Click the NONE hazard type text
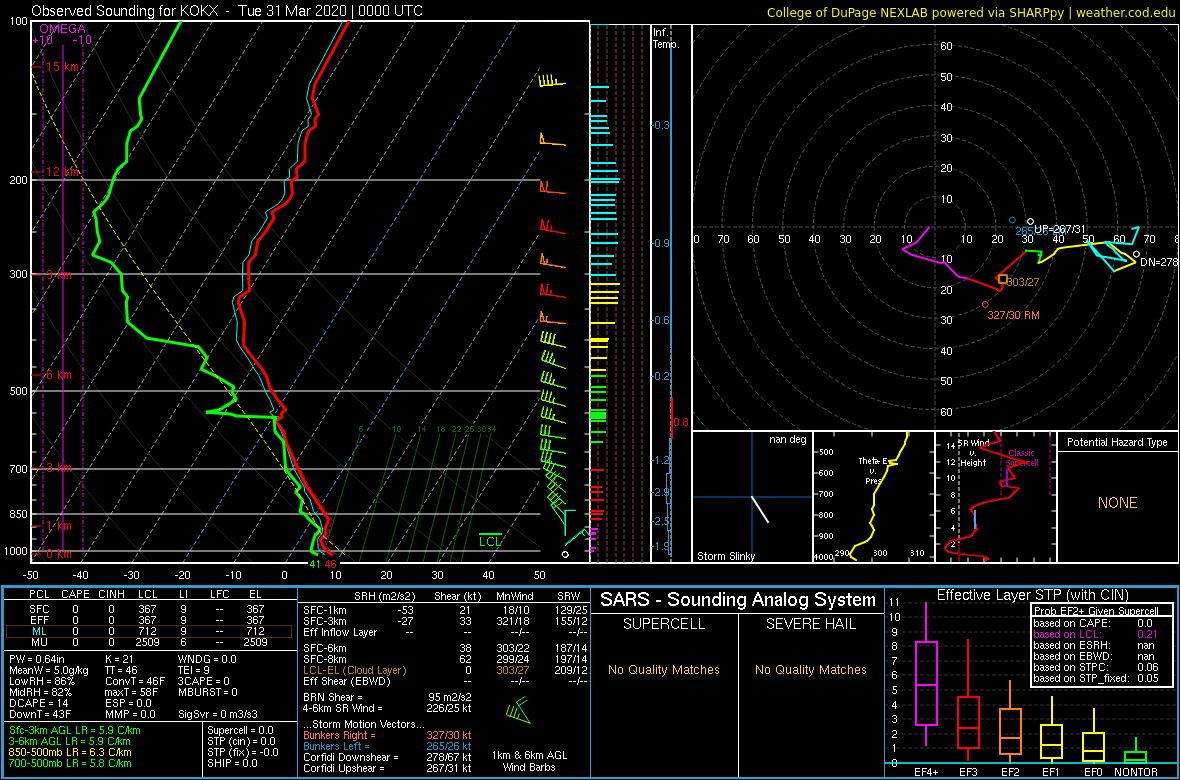This screenshot has width=1180, height=780. (x=1117, y=503)
